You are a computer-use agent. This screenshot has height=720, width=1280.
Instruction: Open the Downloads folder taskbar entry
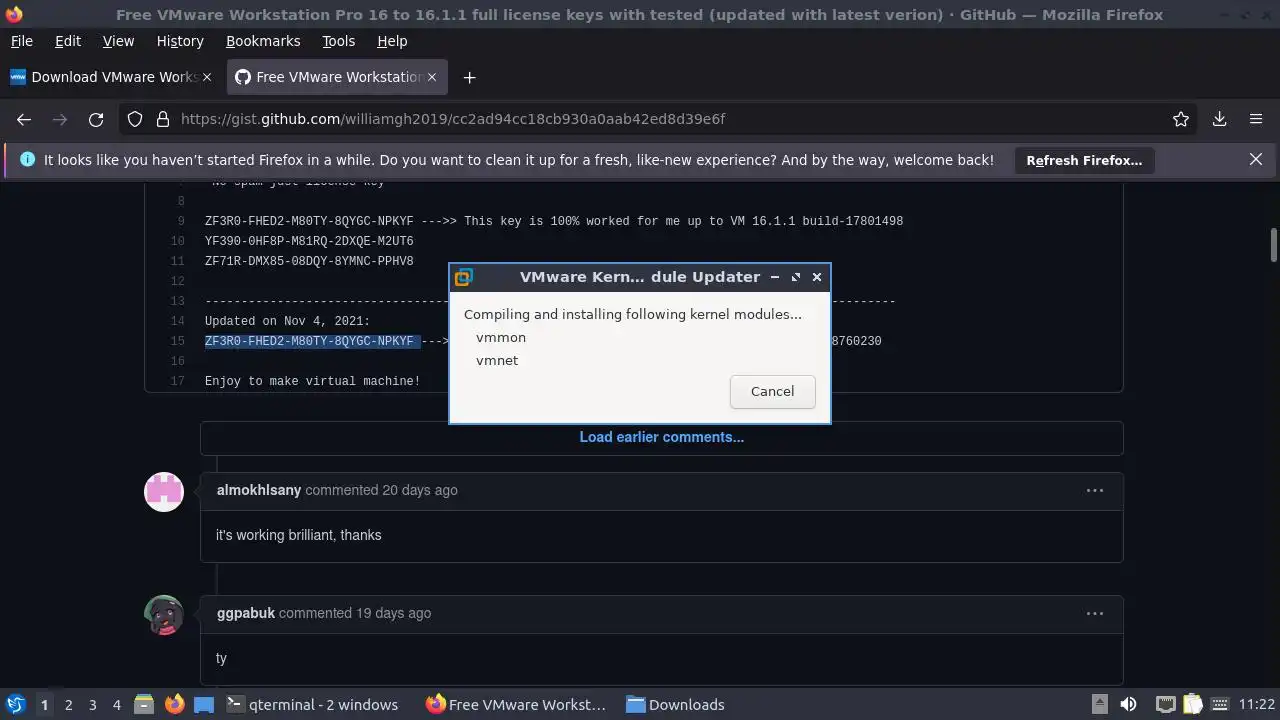675,704
